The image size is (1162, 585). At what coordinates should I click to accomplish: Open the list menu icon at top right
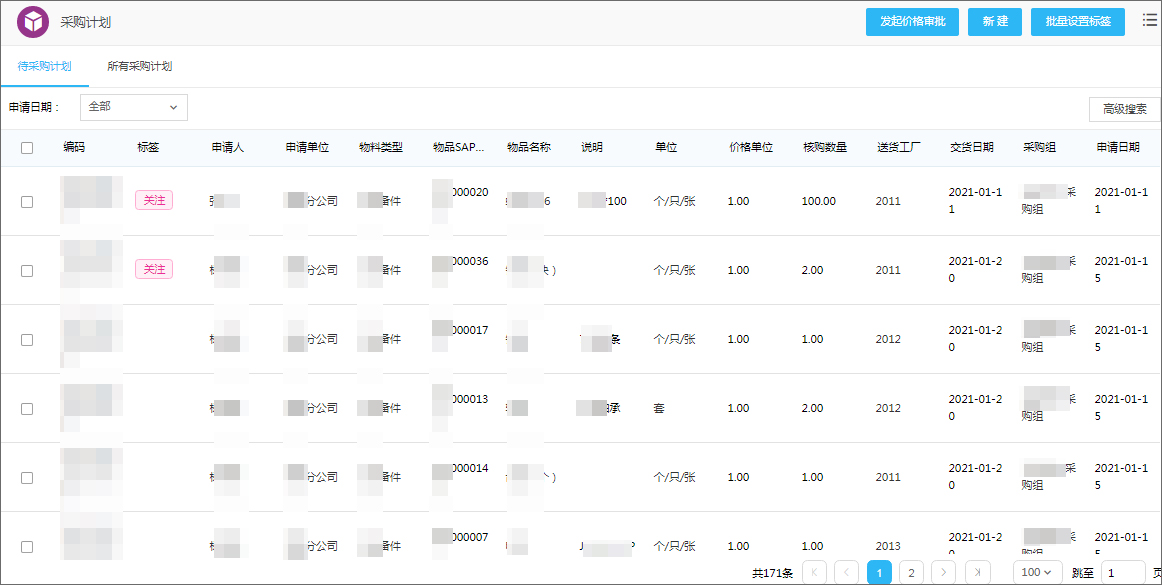[x=1149, y=21]
